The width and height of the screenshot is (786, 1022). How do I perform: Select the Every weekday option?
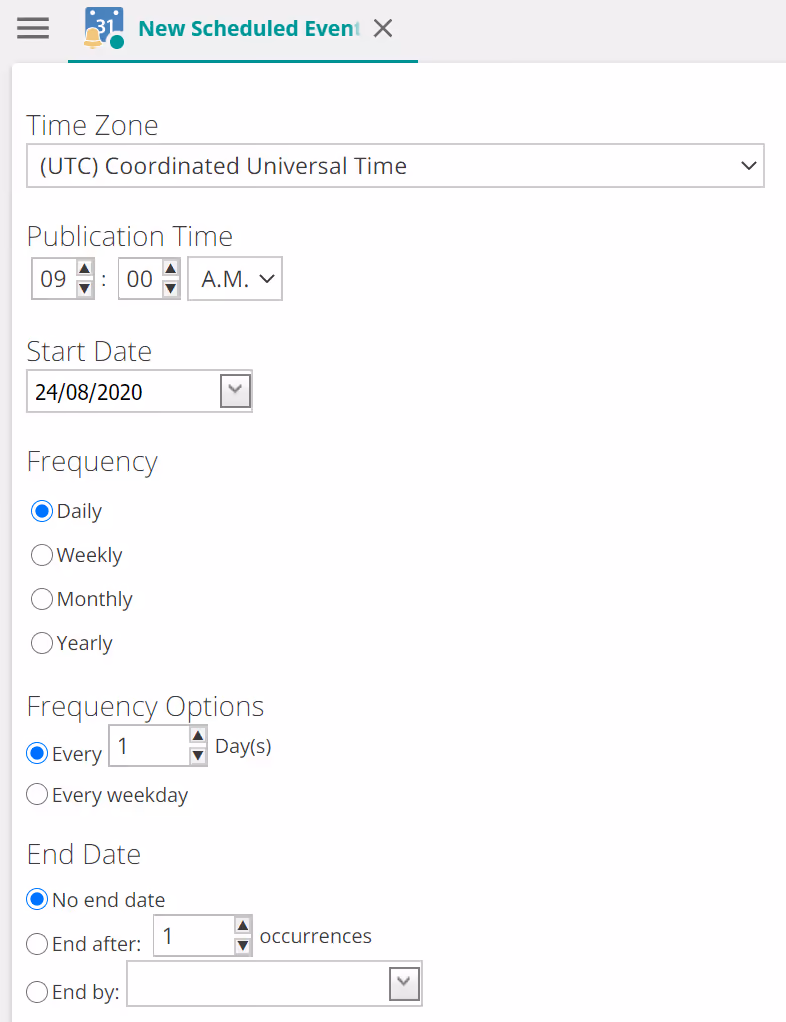[37, 795]
